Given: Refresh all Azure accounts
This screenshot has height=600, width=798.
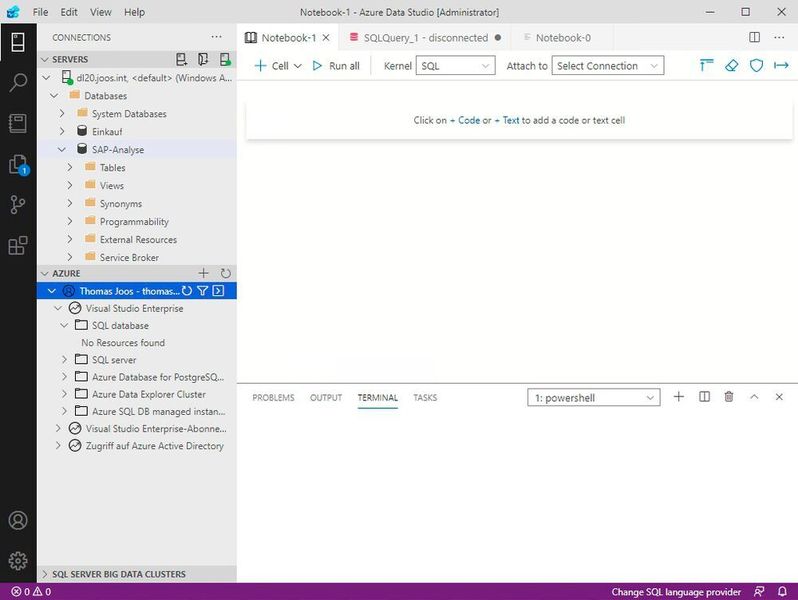Looking at the screenshot, I should coord(225,273).
